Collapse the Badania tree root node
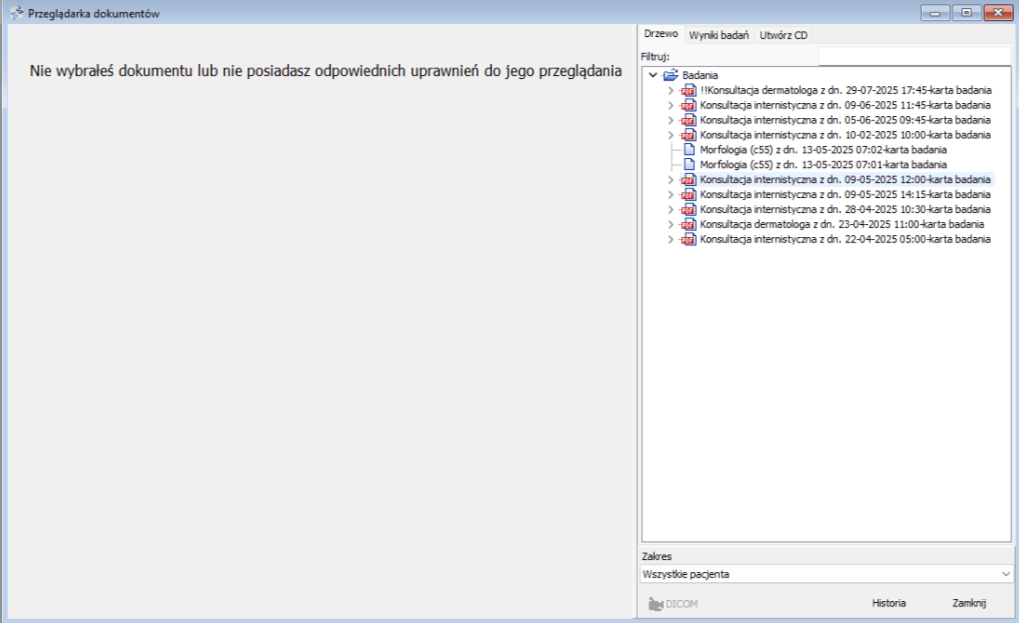1019x623 pixels. click(x=654, y=75)
